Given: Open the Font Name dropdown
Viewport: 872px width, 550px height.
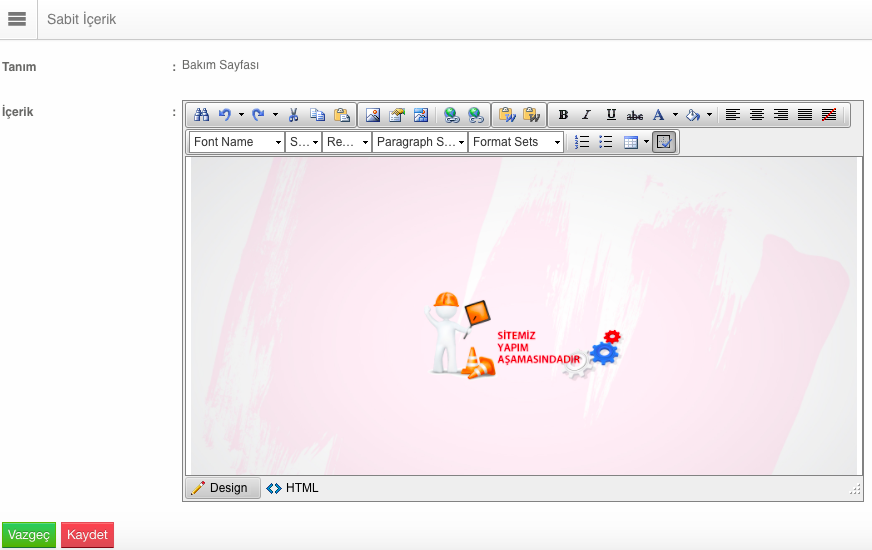Looking at the screenshot, I should 237,142.
